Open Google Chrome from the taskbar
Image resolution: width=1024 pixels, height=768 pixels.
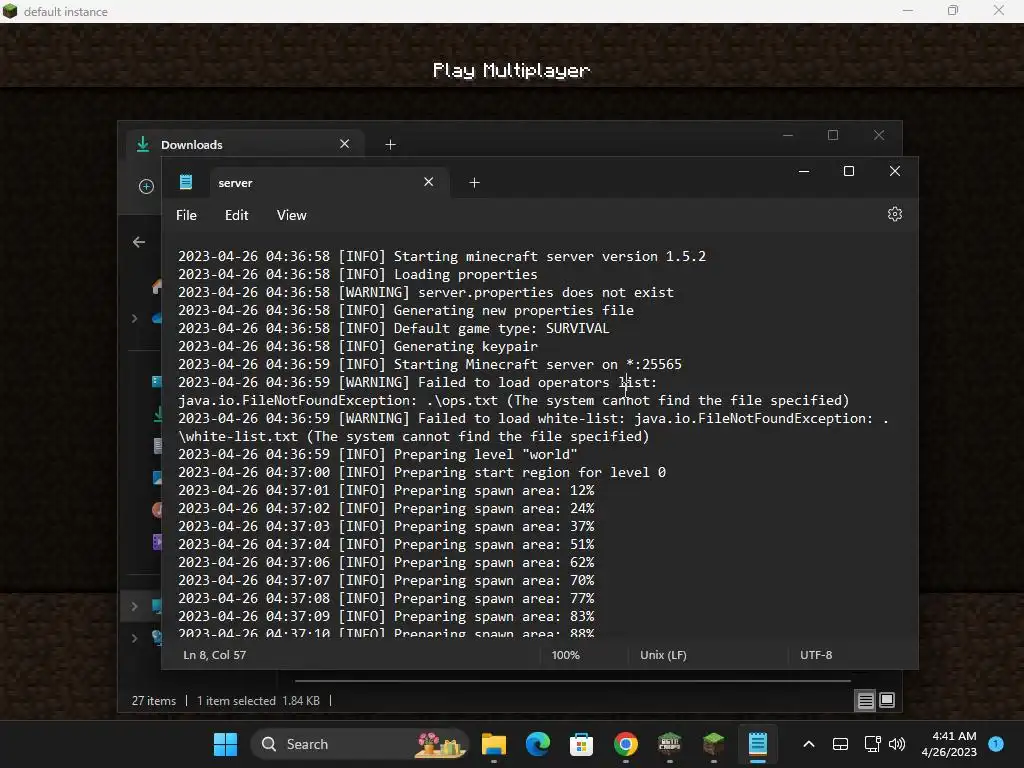(626, 744)
